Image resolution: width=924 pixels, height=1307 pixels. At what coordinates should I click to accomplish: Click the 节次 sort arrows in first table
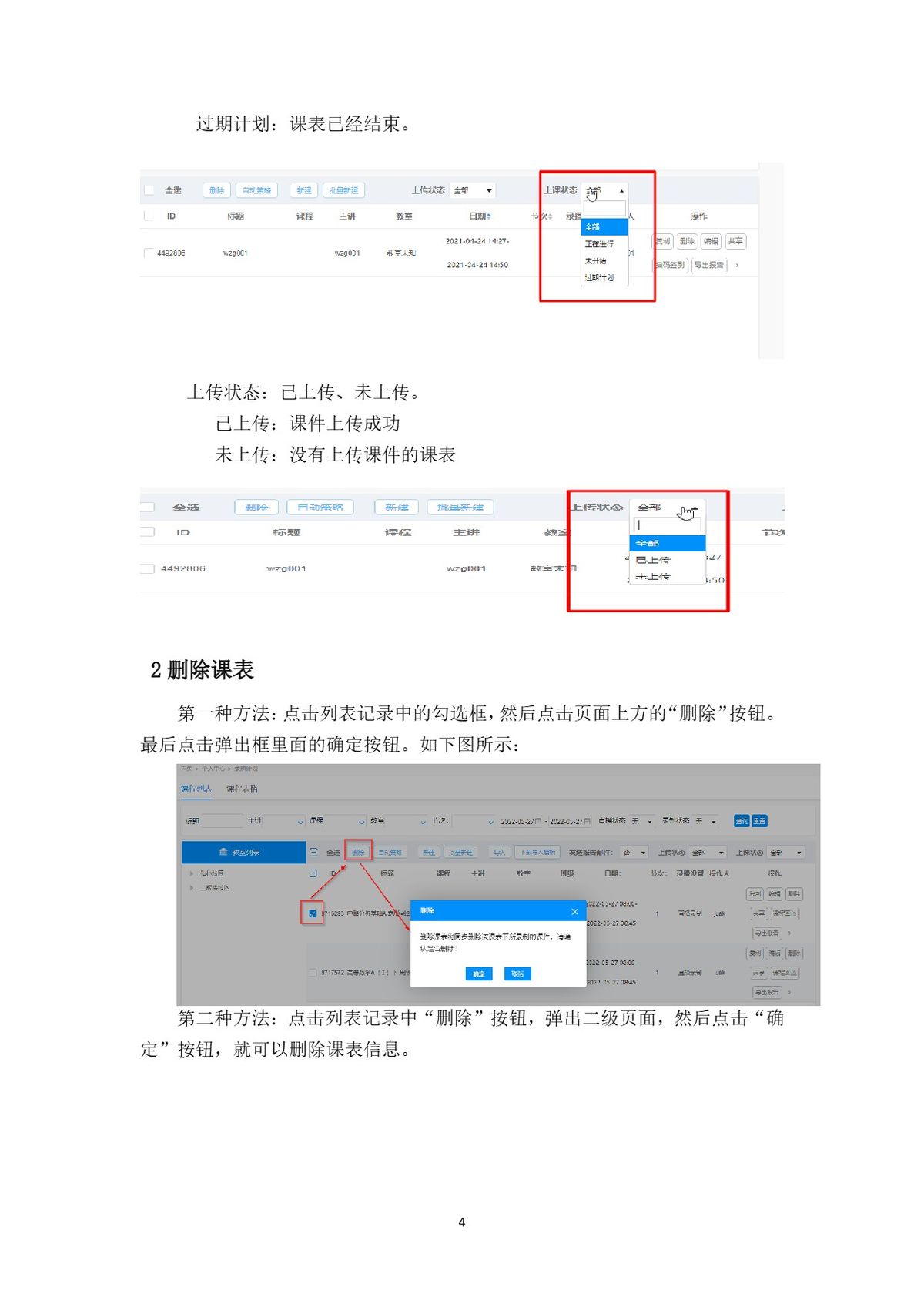[x=550, y=216]
